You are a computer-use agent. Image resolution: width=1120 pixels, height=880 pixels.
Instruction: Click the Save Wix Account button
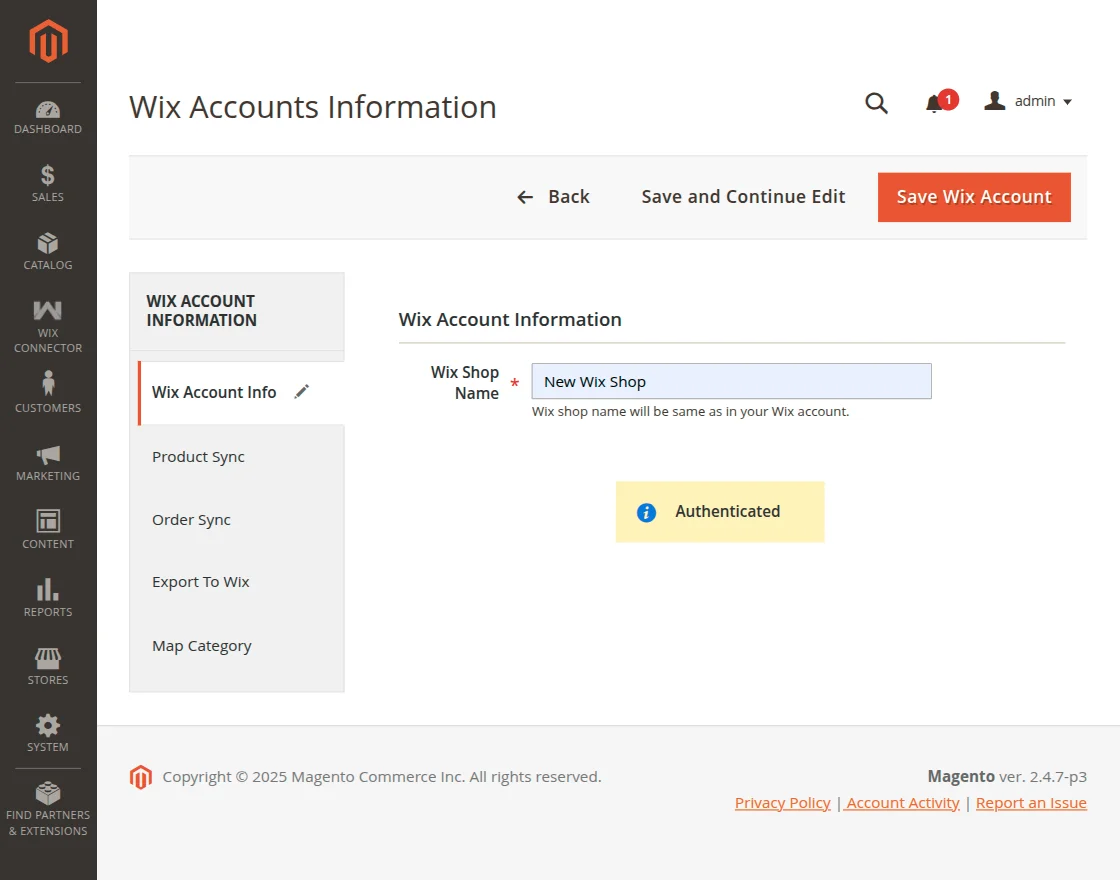coord(973,197)
